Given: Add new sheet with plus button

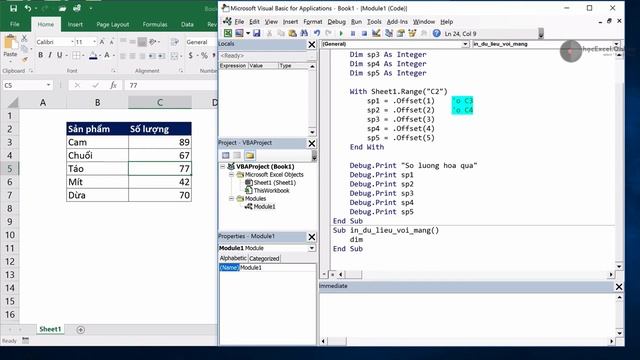Looking at the screenshot, I should 80,330.
